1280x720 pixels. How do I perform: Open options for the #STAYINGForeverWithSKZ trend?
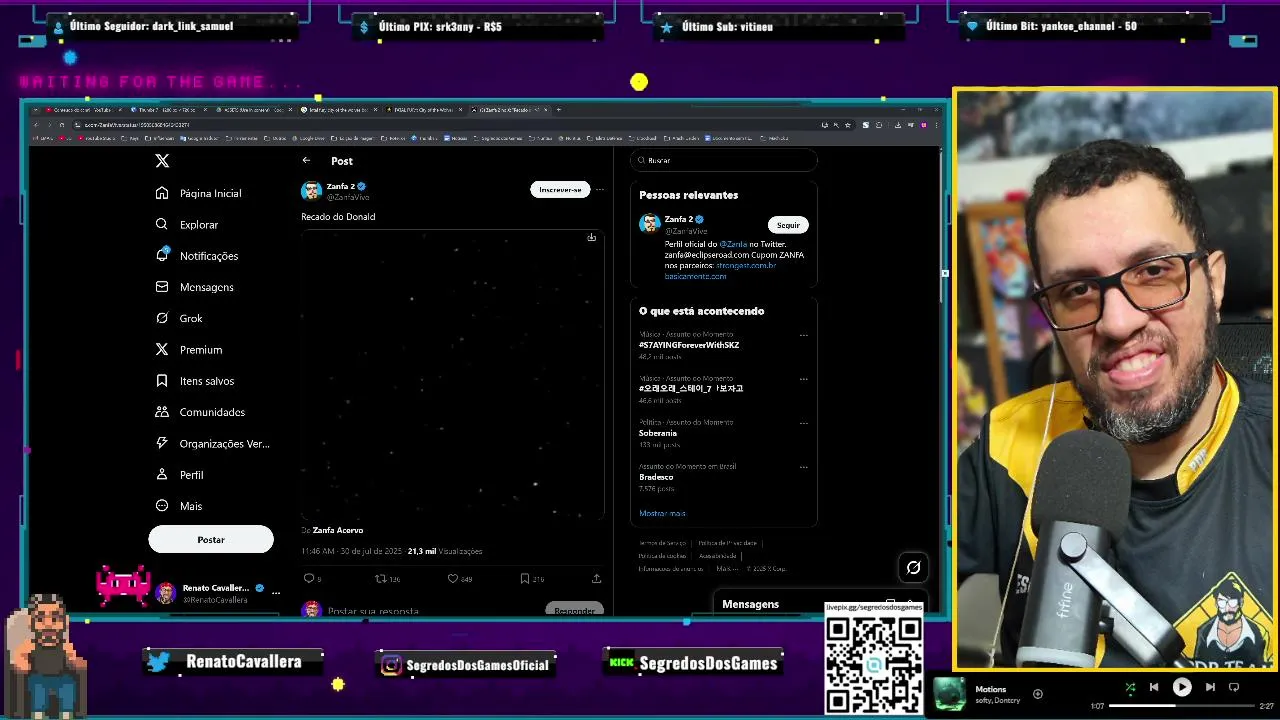click(803, 336)
